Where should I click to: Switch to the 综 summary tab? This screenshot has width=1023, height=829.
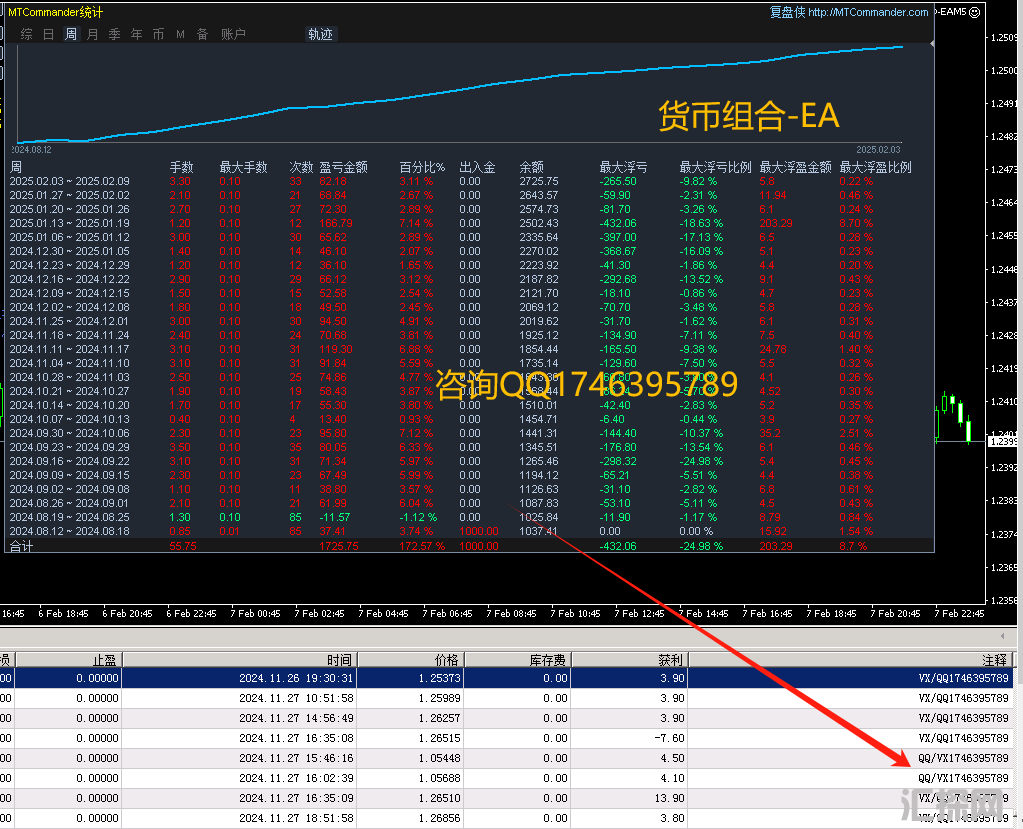pos(27,34)
